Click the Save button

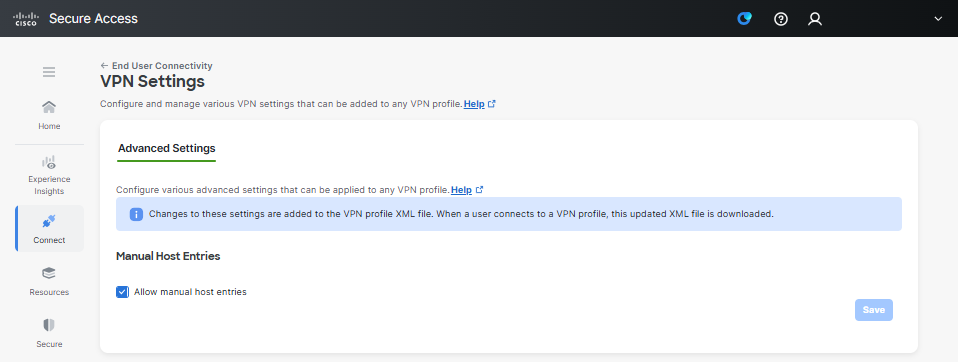pos(874,310)
